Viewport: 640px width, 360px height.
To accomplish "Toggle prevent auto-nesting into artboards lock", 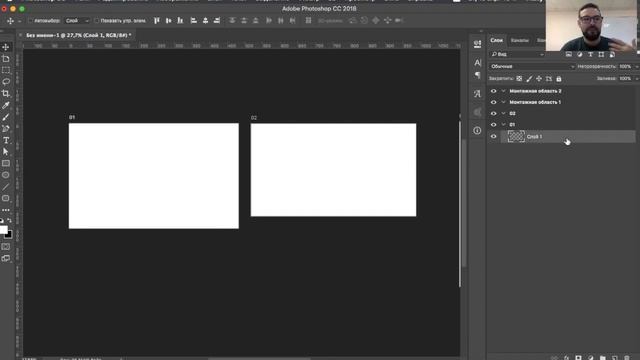I will point(549,78).
